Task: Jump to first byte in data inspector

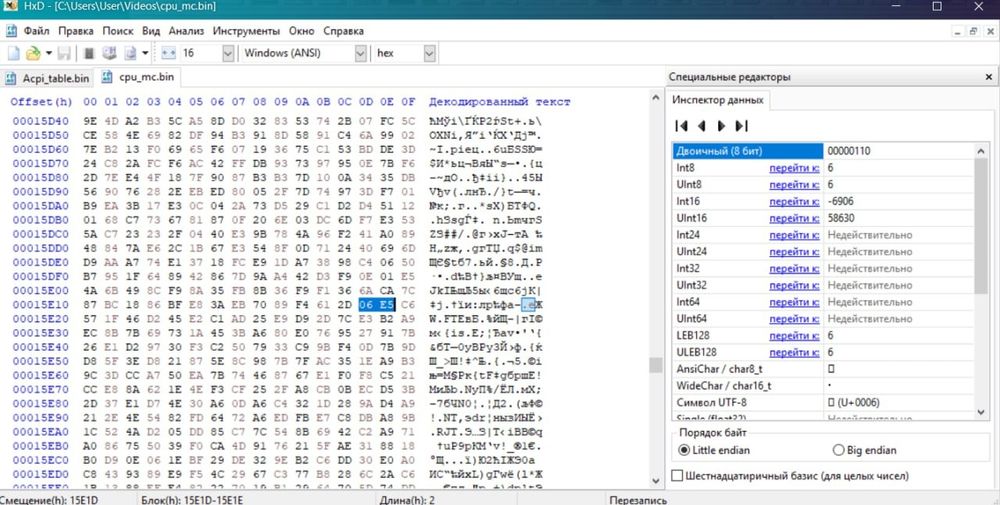Action: (681, 126)
